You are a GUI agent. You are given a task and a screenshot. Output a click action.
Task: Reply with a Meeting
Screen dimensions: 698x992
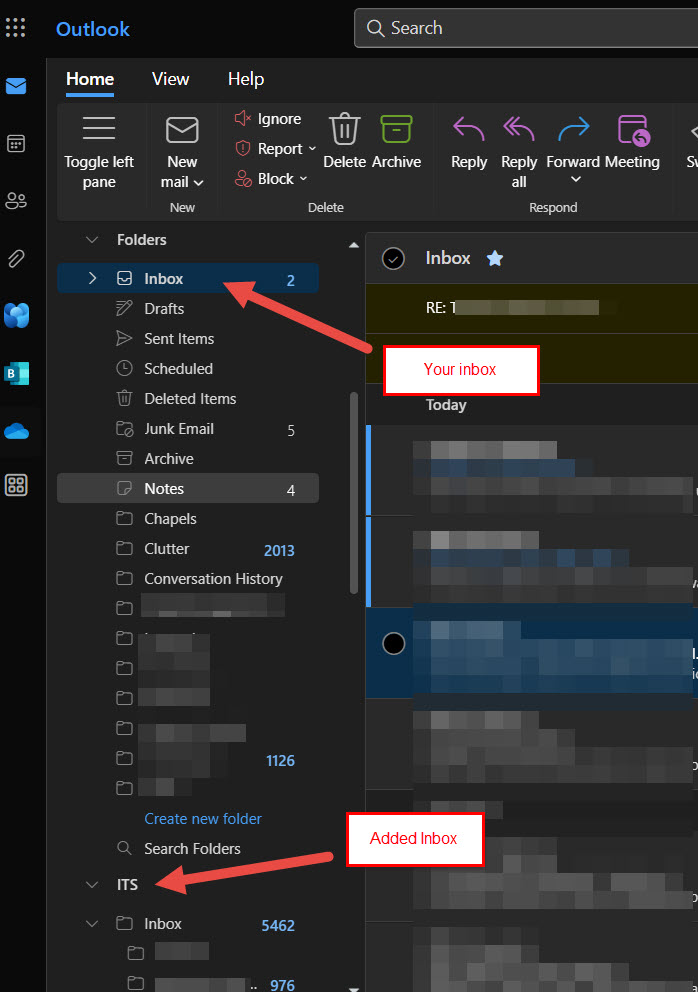click(x=632, y=141)
